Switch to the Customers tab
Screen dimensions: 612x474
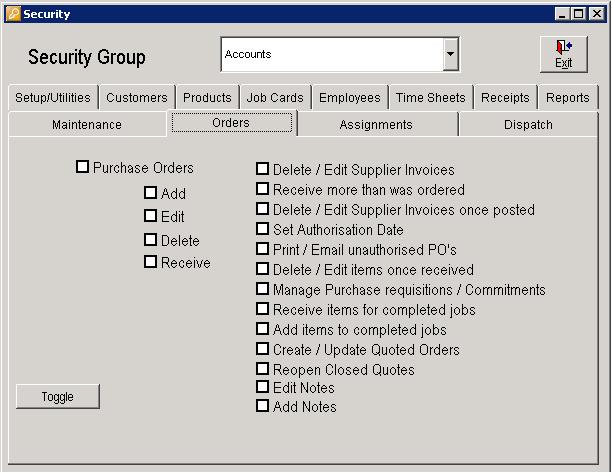pos(137,98)
